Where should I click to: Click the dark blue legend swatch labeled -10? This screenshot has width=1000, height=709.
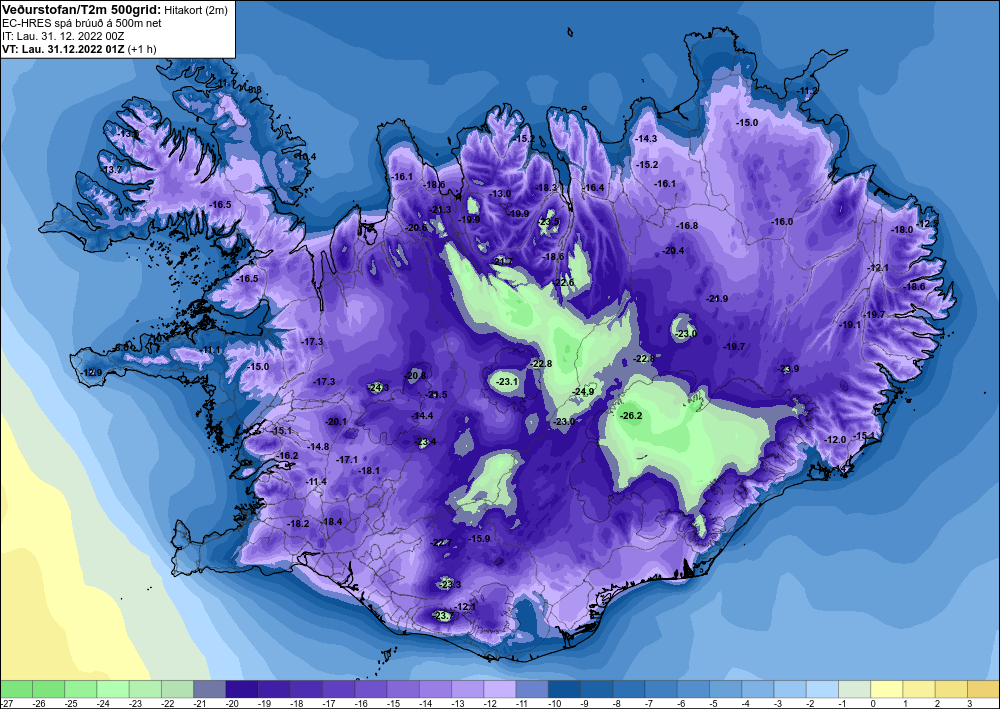click(x=565, y=689)
